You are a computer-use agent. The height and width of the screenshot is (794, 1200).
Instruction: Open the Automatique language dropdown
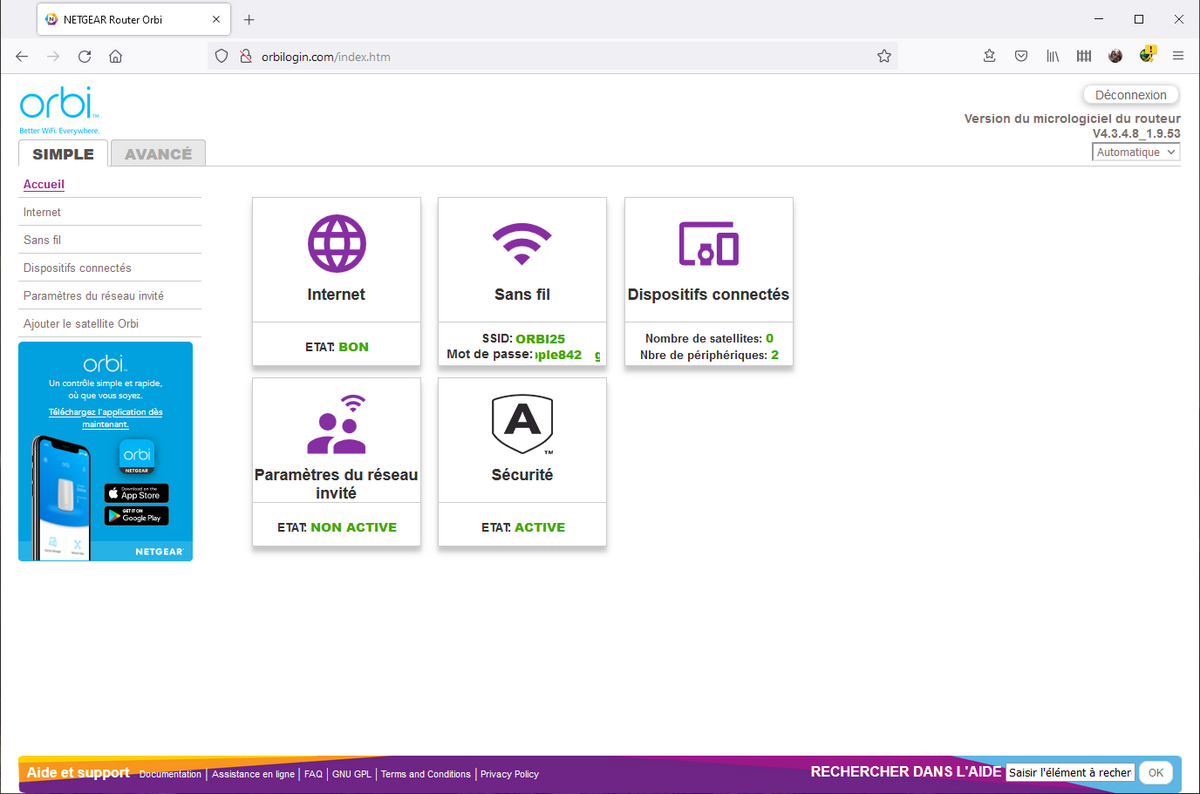[1136, 152]
